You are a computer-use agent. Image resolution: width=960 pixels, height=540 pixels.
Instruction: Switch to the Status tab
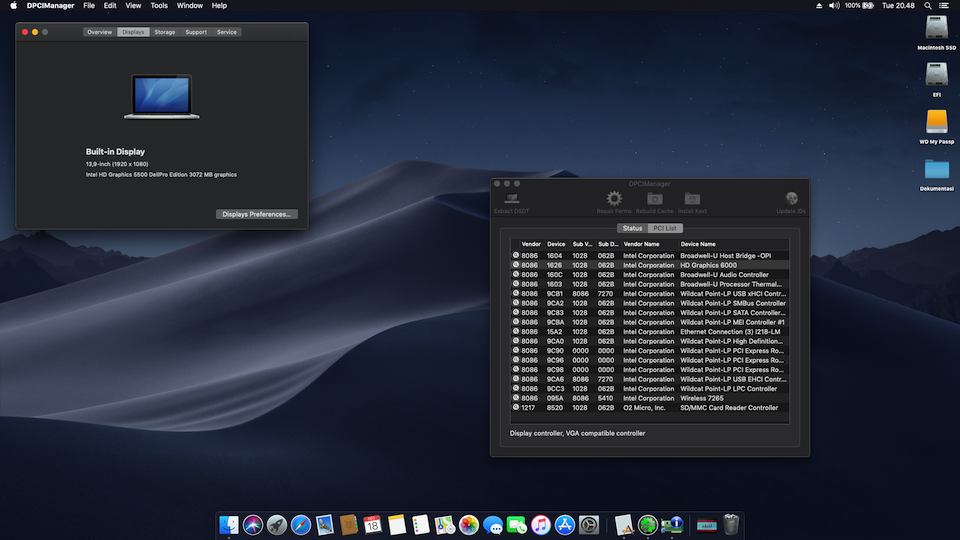[631, 228]
